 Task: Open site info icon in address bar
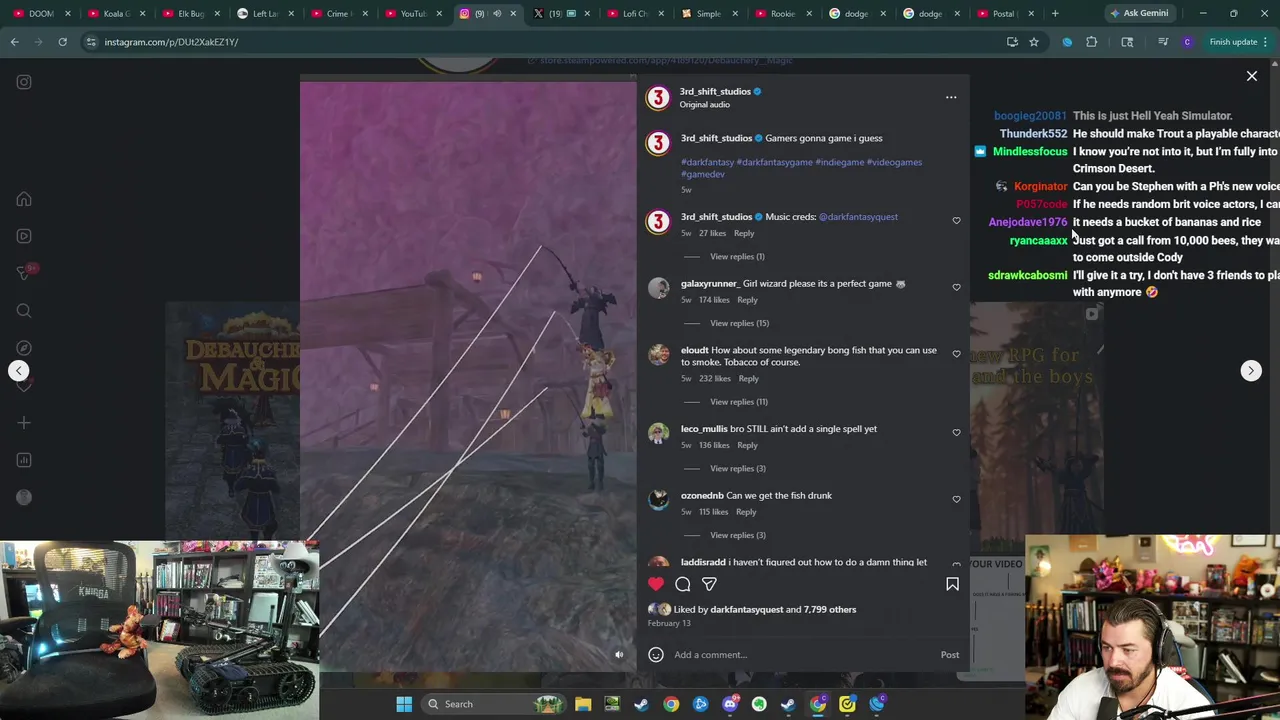click(91, 42)
